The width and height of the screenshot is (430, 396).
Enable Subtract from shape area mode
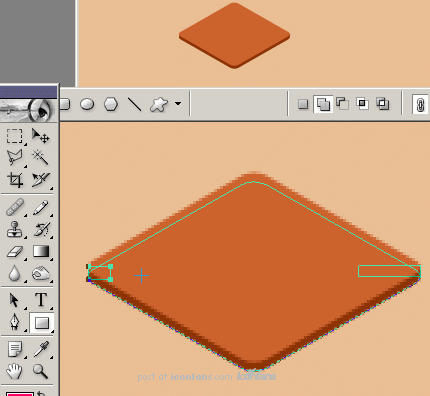pos(342,103)
